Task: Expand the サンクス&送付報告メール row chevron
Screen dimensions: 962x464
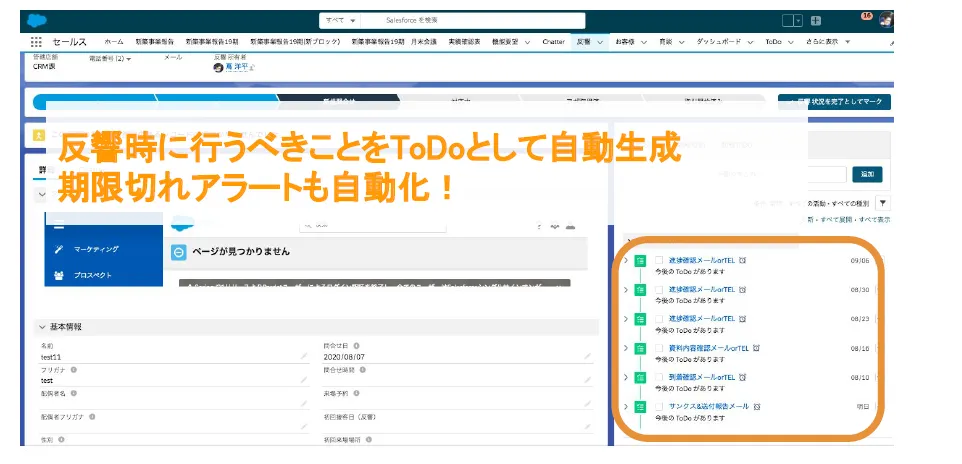Action: coord(626,407)
